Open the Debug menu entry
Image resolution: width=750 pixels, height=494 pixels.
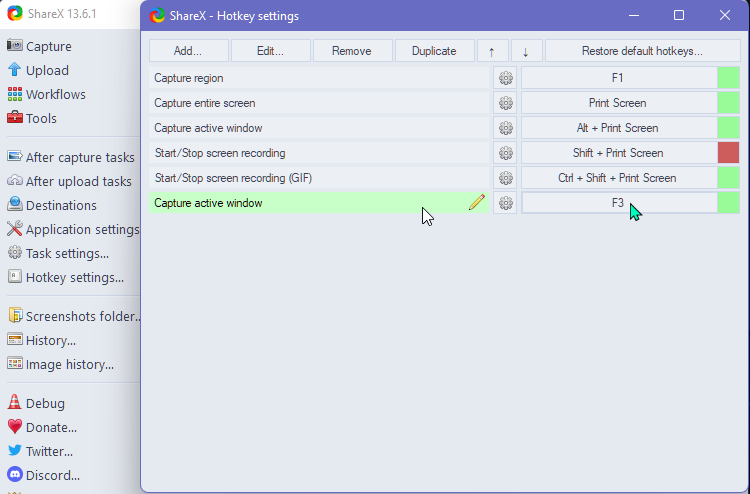point(36,403)
